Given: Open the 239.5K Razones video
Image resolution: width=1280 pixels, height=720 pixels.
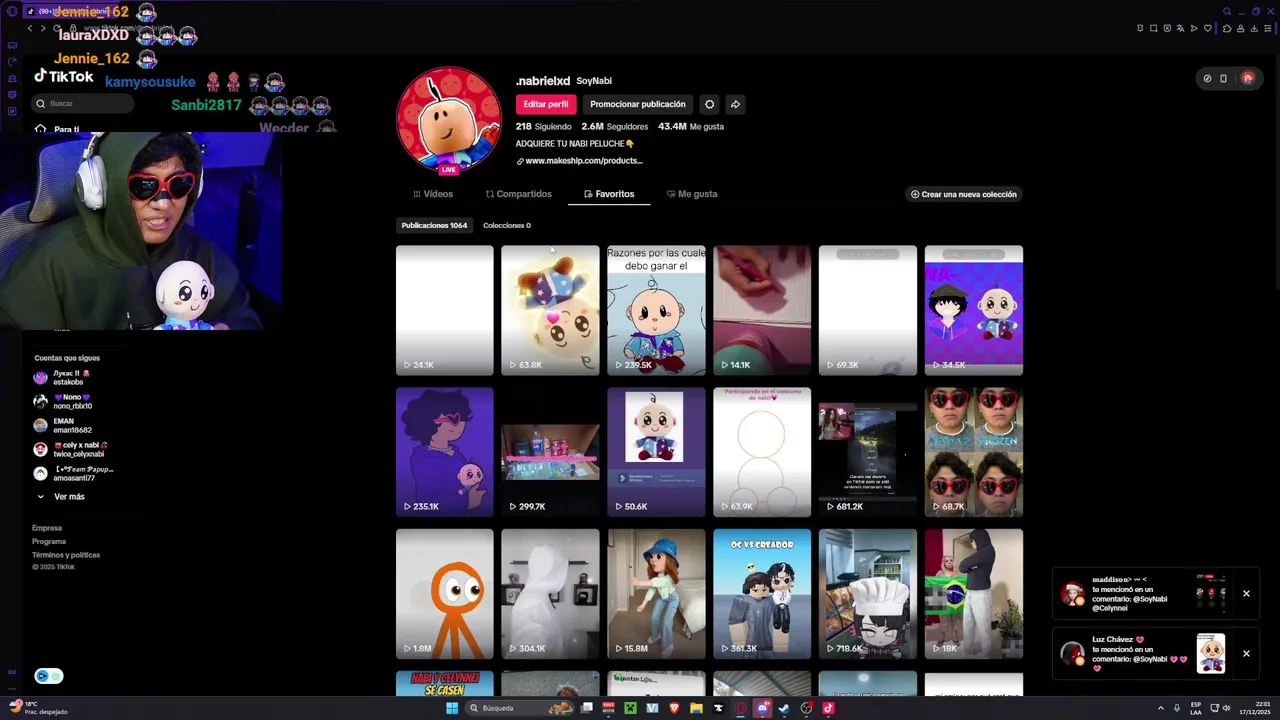Looking at the screenshot, I should pyautogui.click(x=656, y=310).
